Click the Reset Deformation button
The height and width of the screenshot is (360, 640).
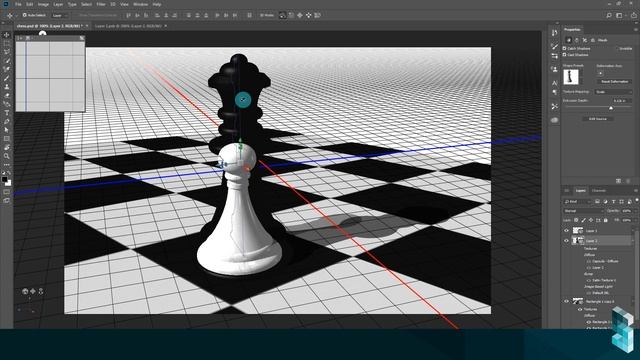click(614, 82)
